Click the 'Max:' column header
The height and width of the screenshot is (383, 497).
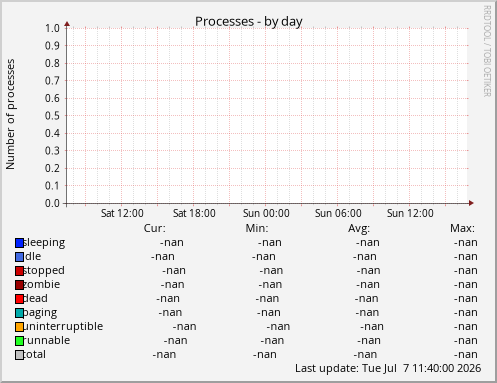(462, 228)
